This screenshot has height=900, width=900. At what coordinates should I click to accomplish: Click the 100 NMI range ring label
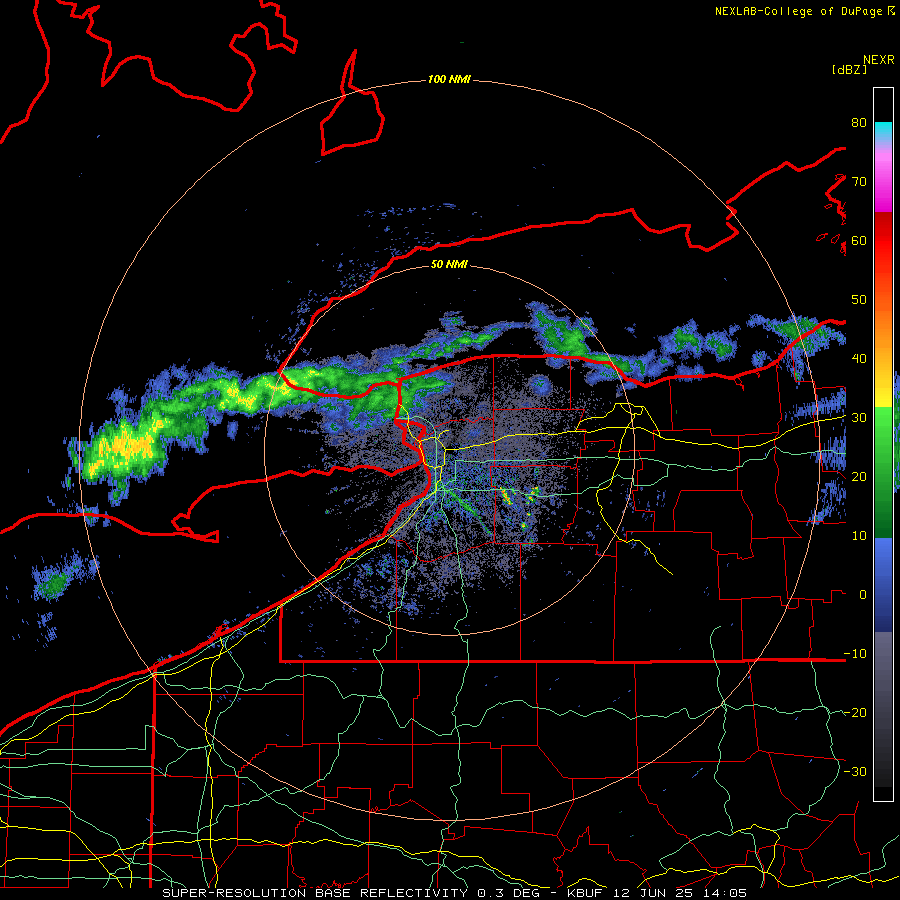(449, 79)
